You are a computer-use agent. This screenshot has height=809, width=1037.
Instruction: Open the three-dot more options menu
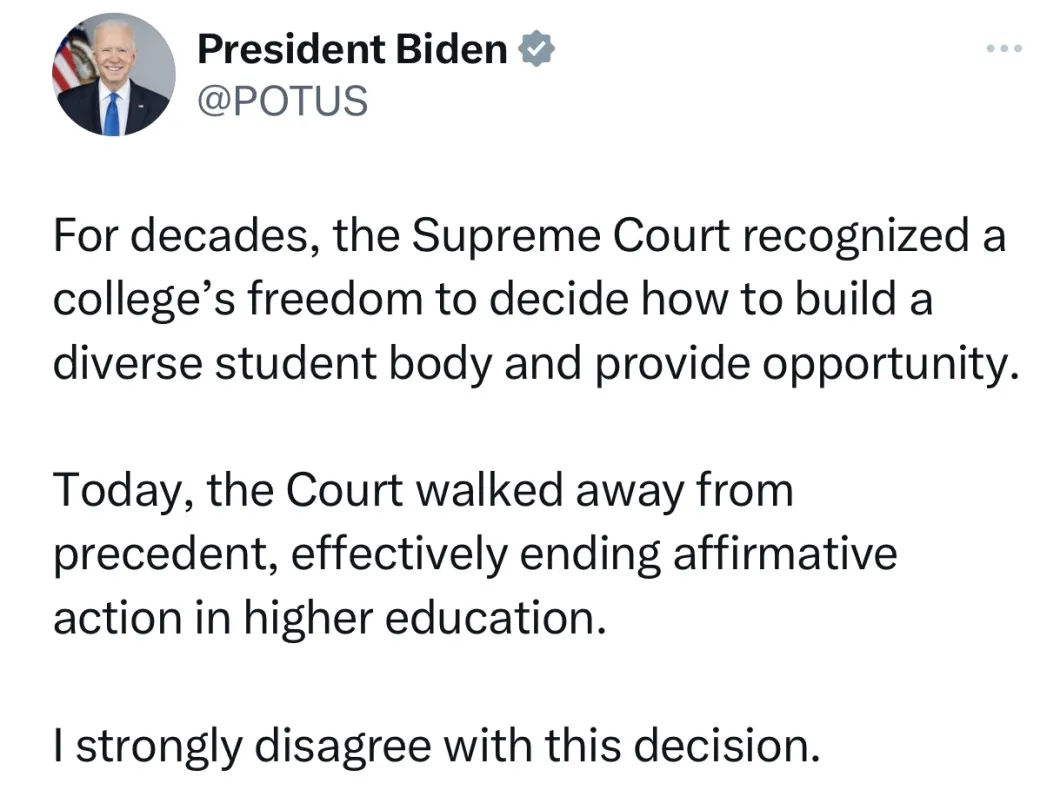(1003, 48)
